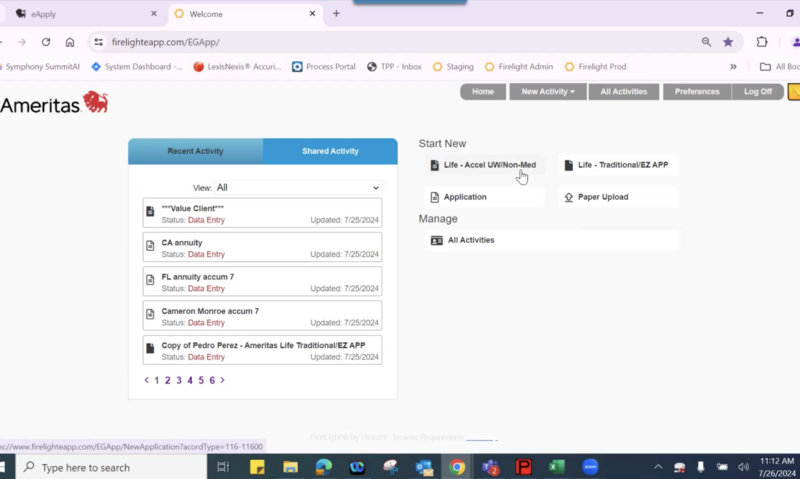Image resolution: width=800 pixels, height=479 pixels.
Task: Open All Activities under Manage
Action: coord(552,240)
